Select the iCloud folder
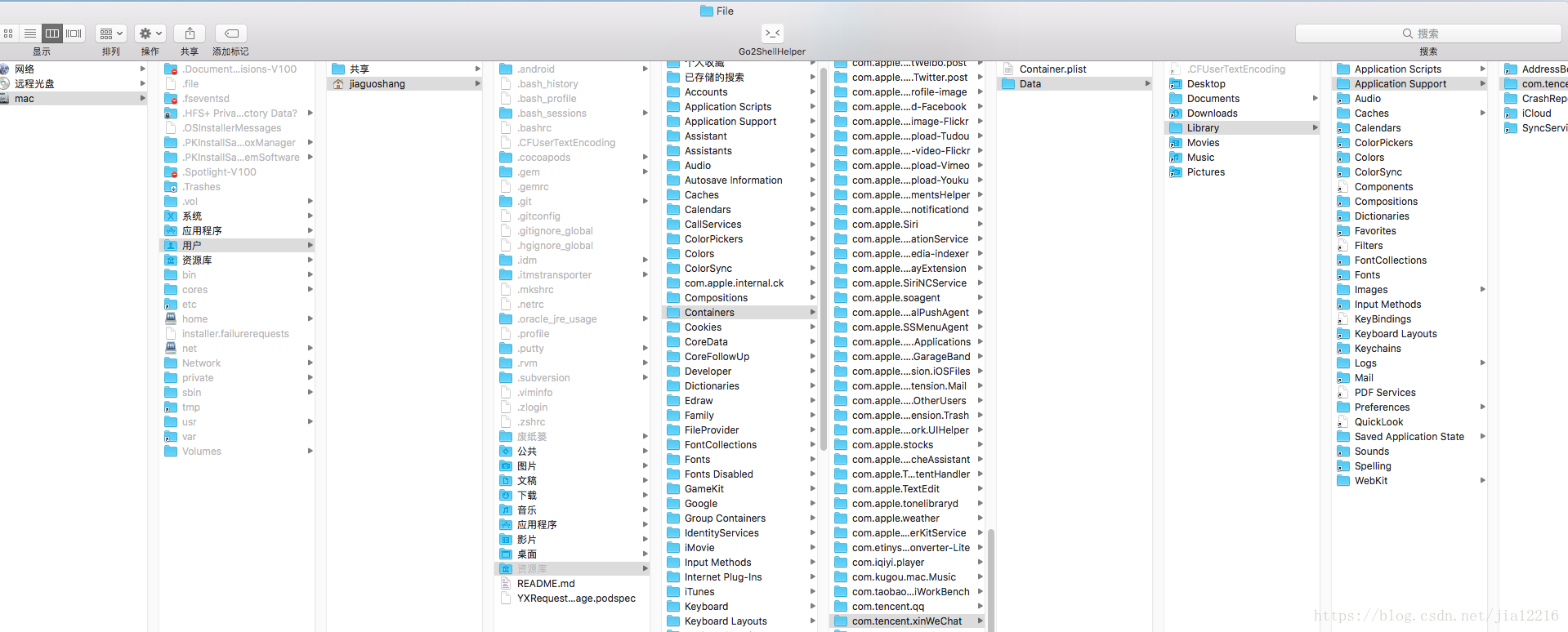1568x632 pixels. (x=1534, y=113)
